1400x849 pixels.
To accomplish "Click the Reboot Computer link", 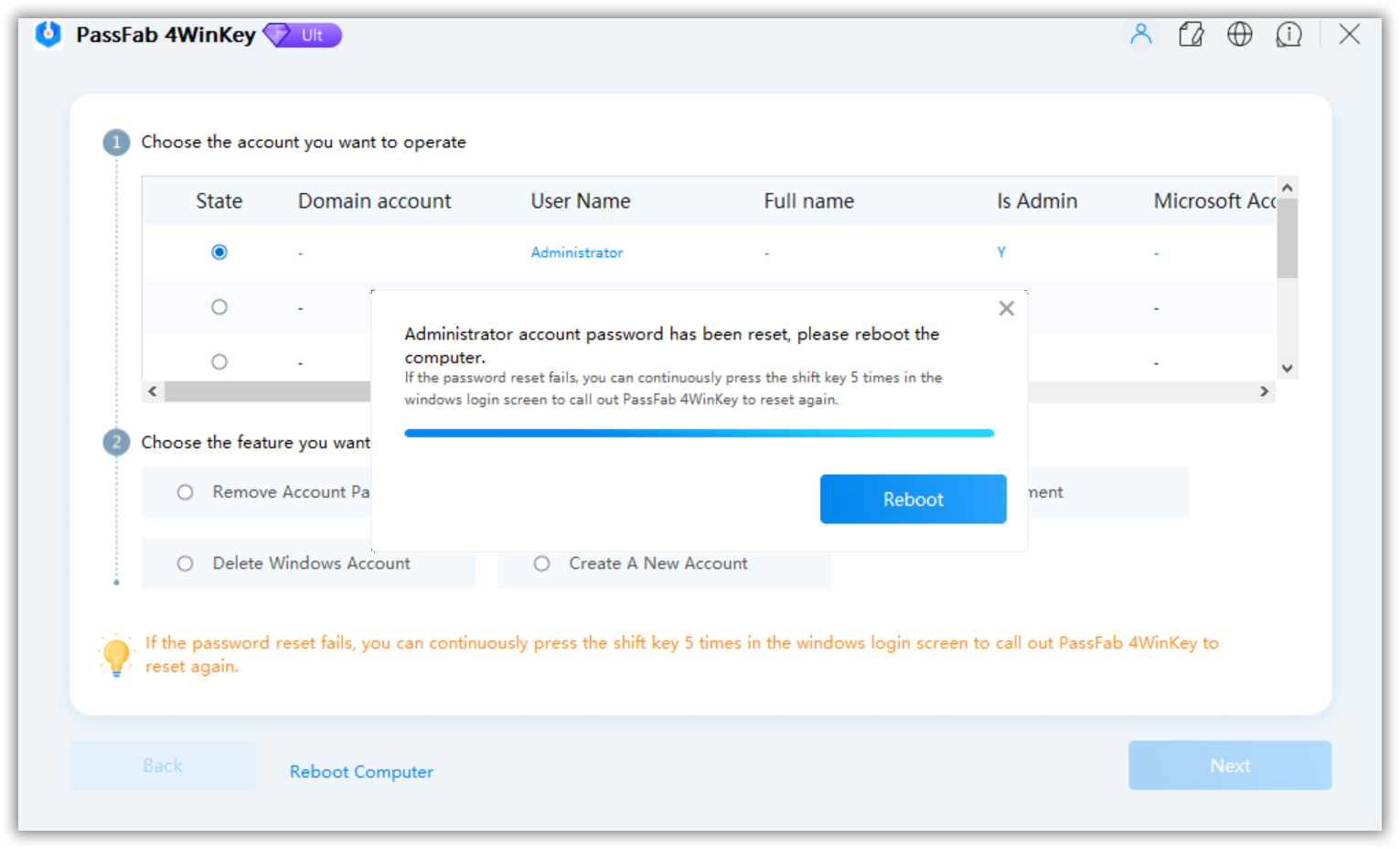I will pos(361,771).
